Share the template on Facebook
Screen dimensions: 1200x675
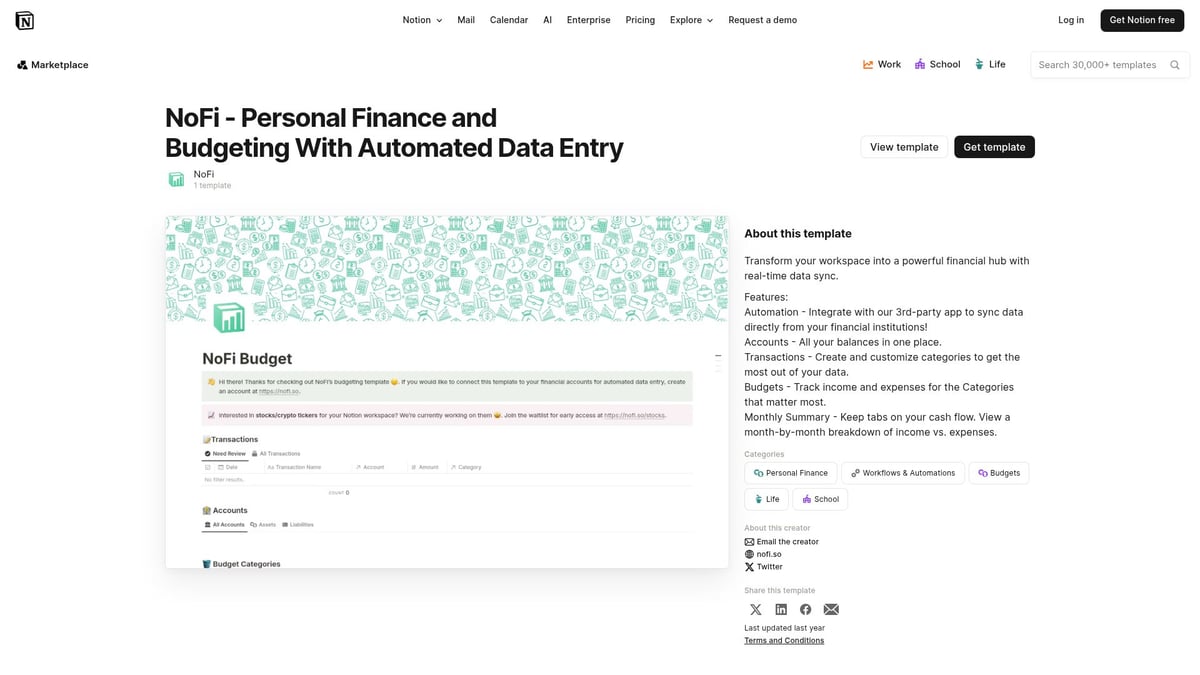pyautogui.click(x=806, y=609)
